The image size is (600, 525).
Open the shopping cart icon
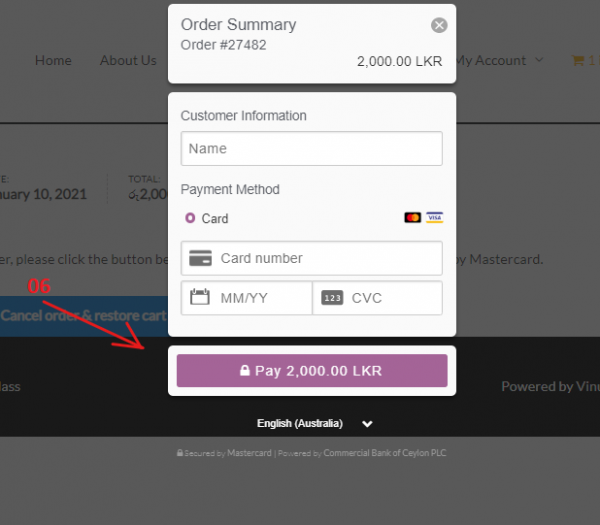click(x=577, y=60)
